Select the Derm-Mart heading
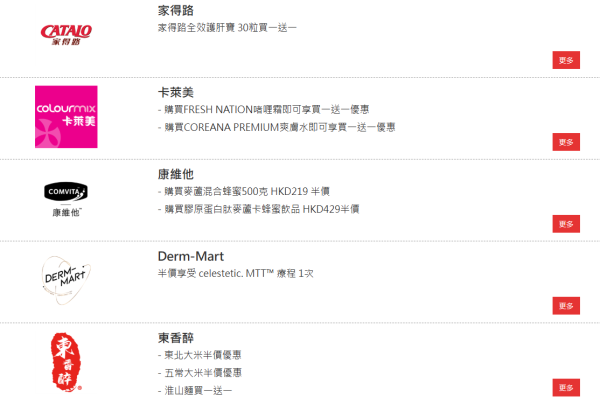 (191, 256)
